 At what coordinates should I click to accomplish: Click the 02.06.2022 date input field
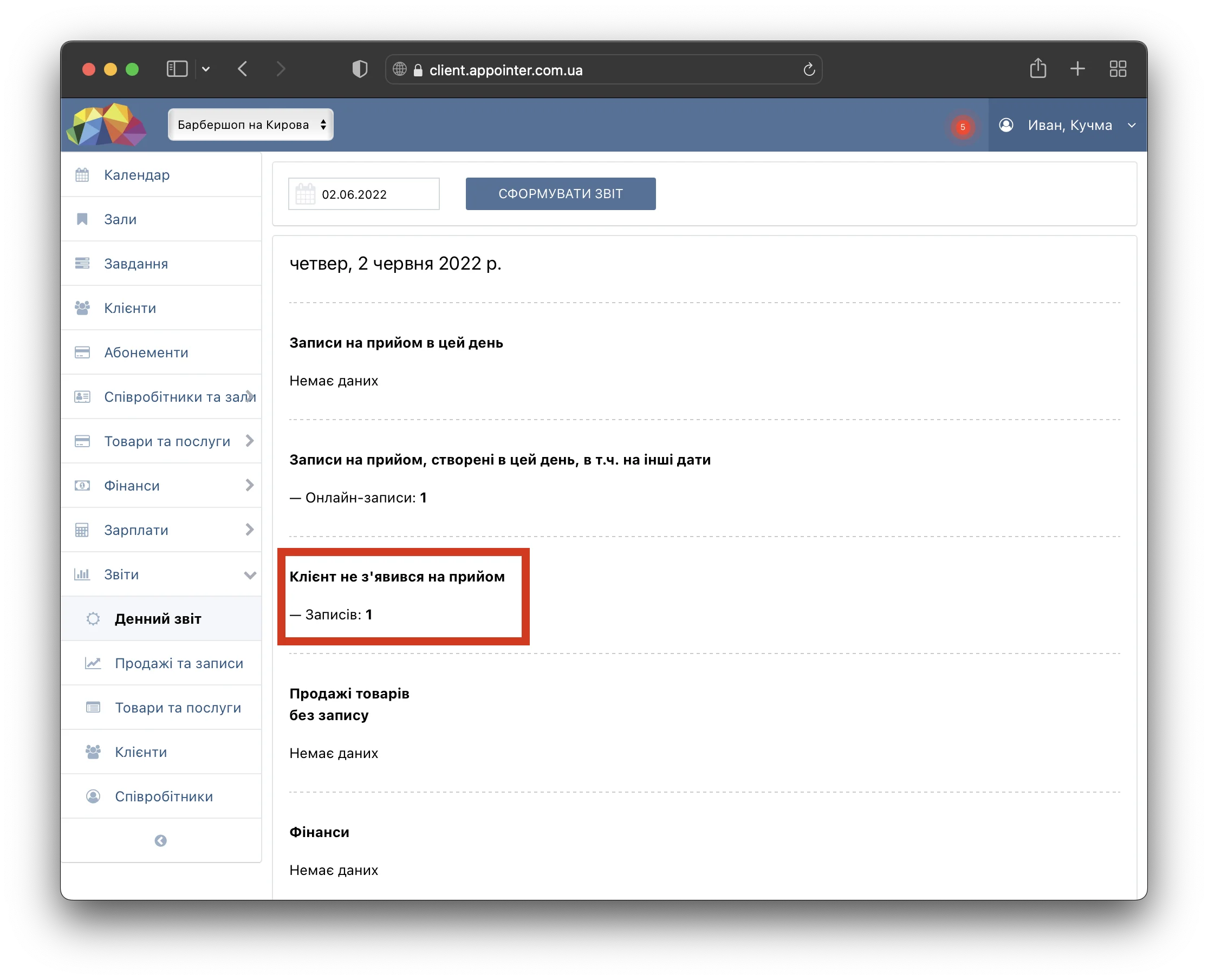pyautogui.click(x=364, y=194)
